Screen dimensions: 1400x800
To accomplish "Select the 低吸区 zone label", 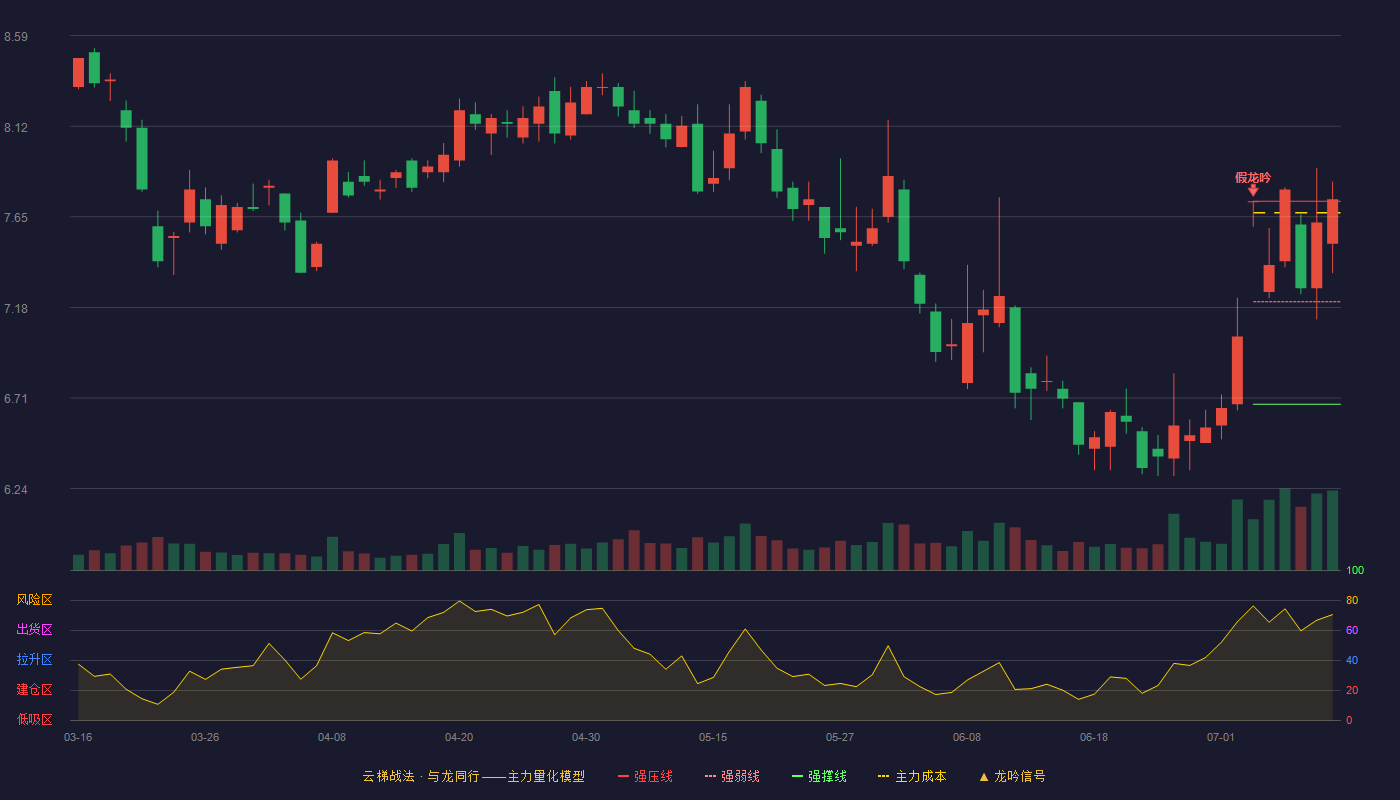I will point(34,719).
